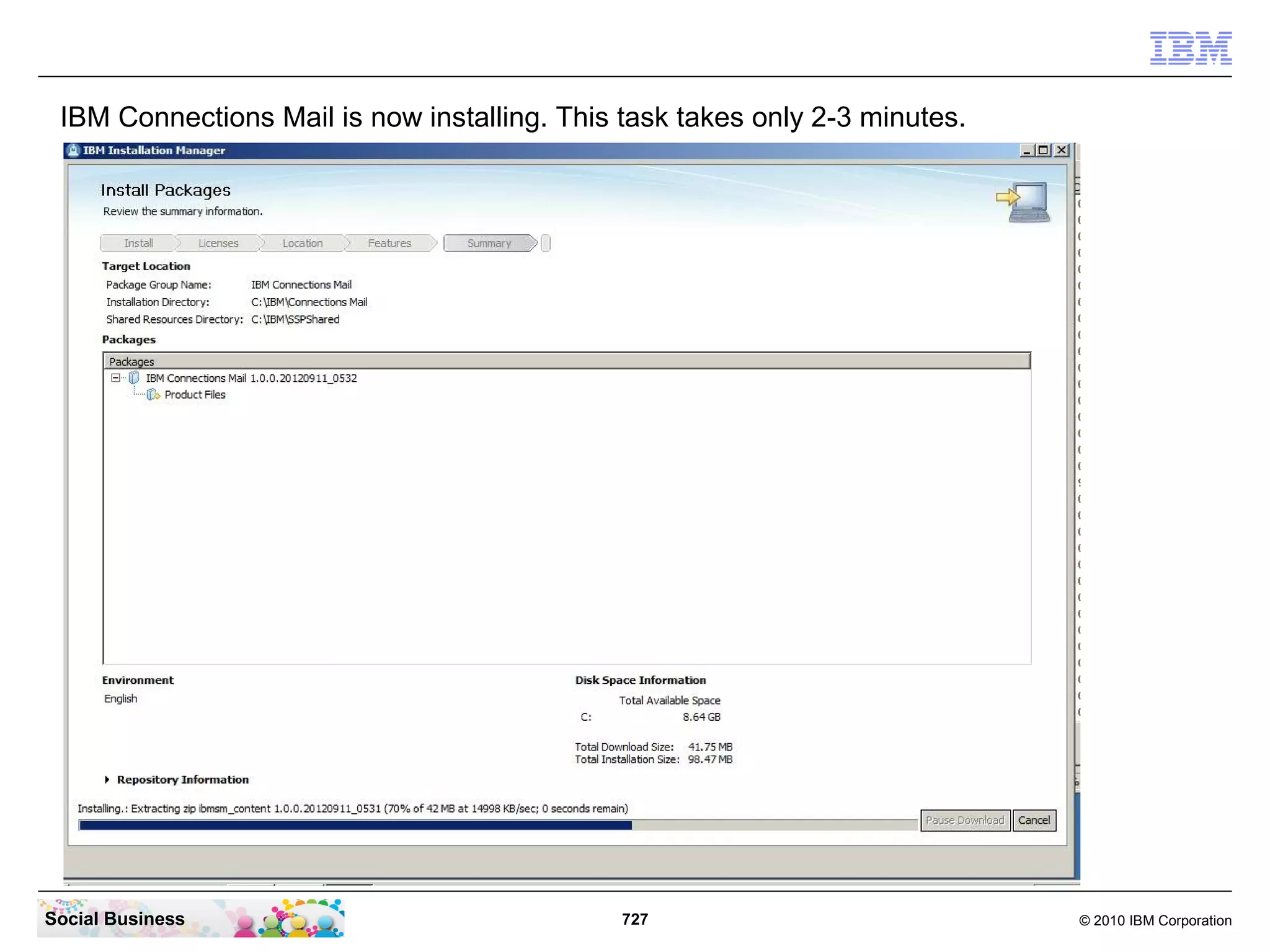Click the 98.47 MB total installation size
The height and width of the screenshot is (952, 1270).
[x=710, y=759]
